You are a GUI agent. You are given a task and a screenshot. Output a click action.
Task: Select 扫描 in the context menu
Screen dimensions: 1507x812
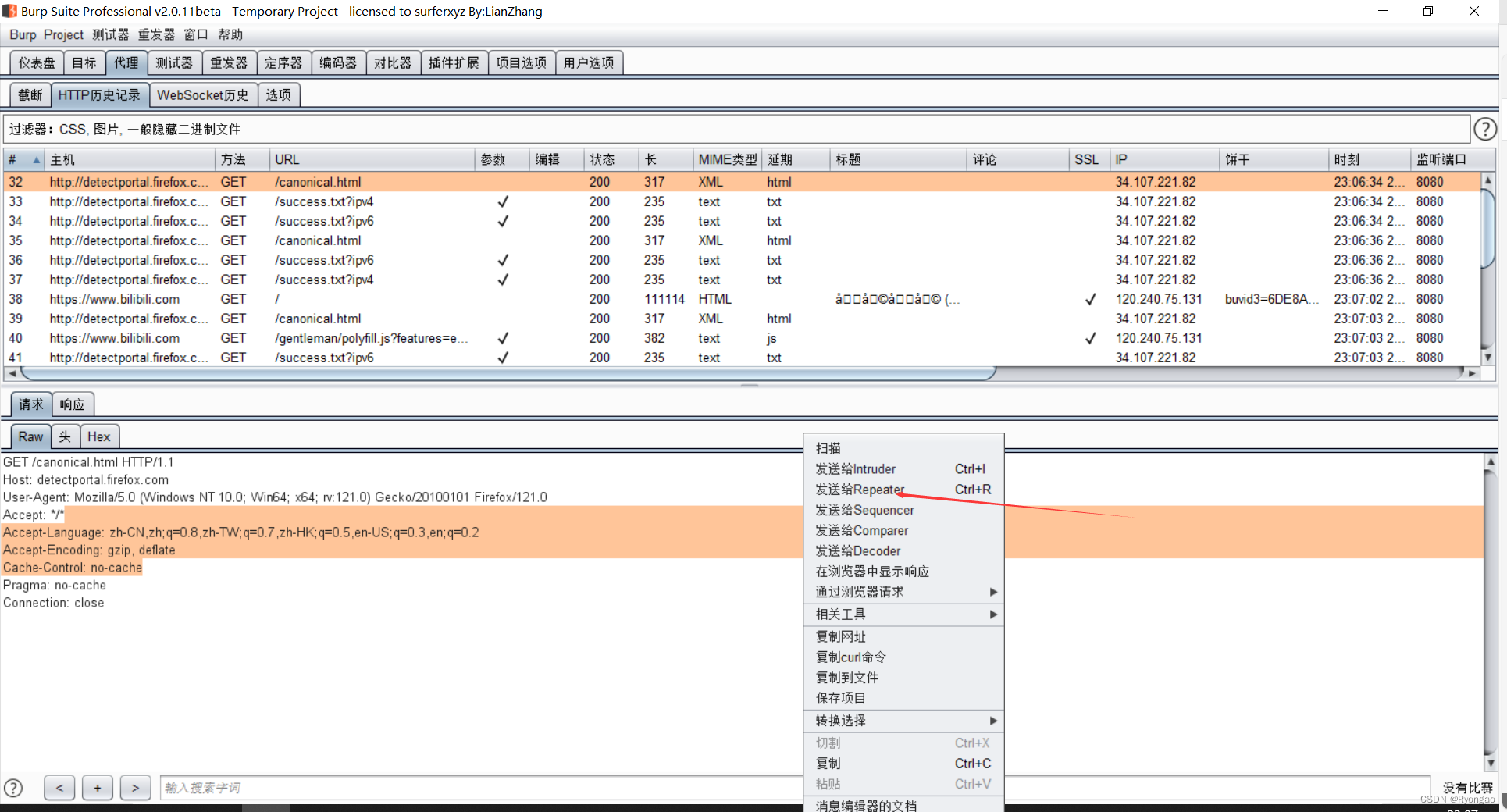[x=903, y=448]
